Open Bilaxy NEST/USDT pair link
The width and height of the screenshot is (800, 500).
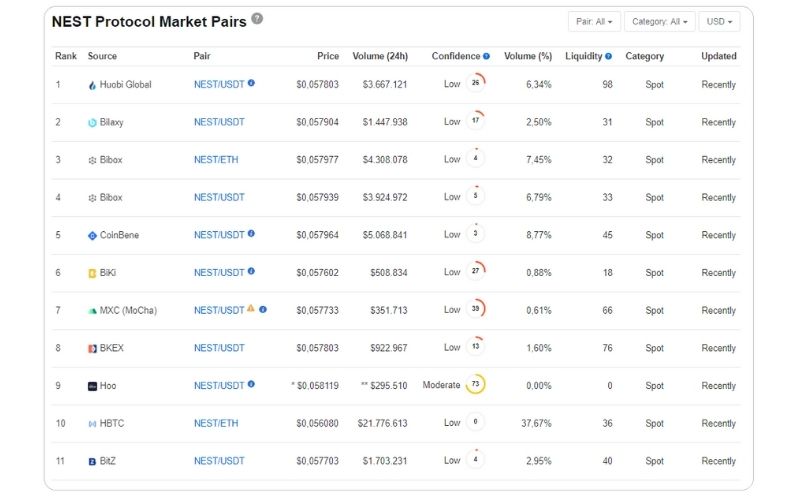219,122
